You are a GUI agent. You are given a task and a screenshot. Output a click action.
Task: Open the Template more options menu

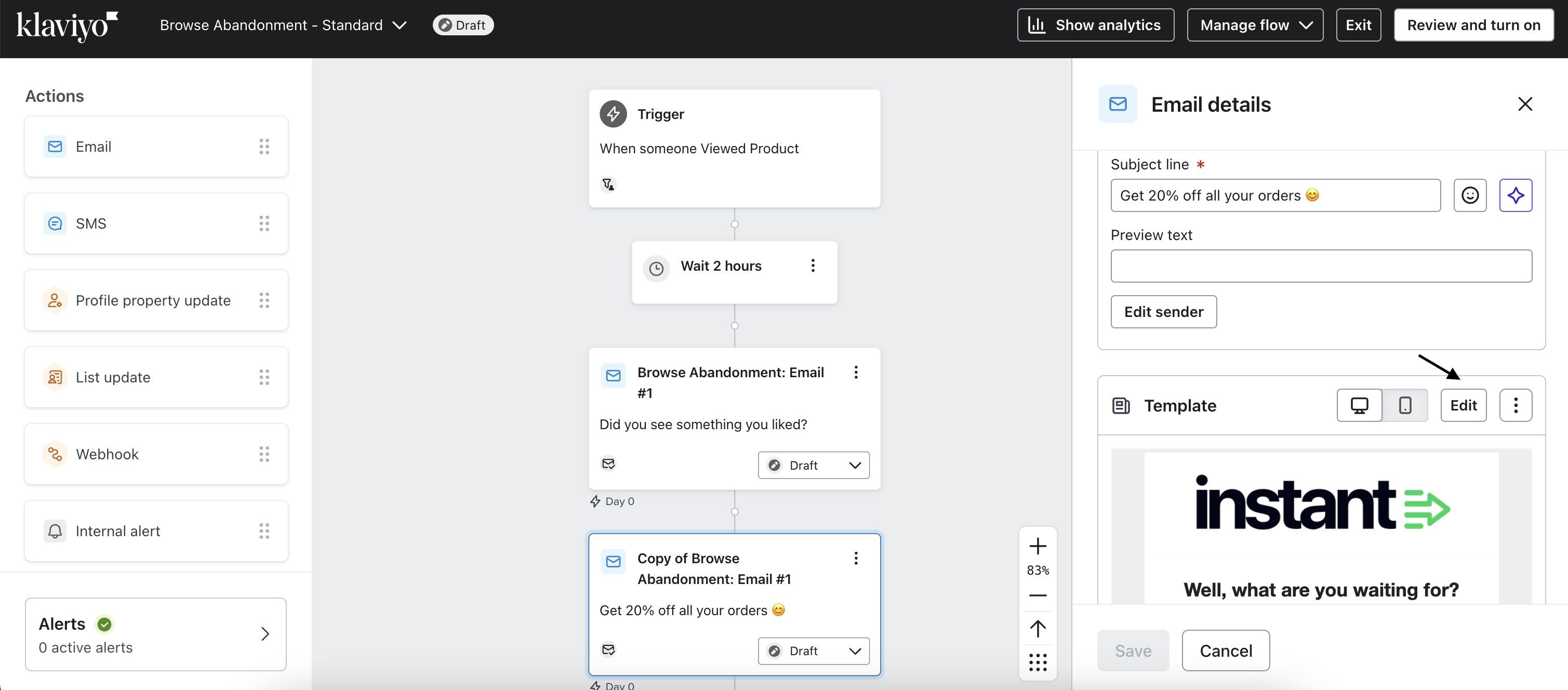(1516, 405)
